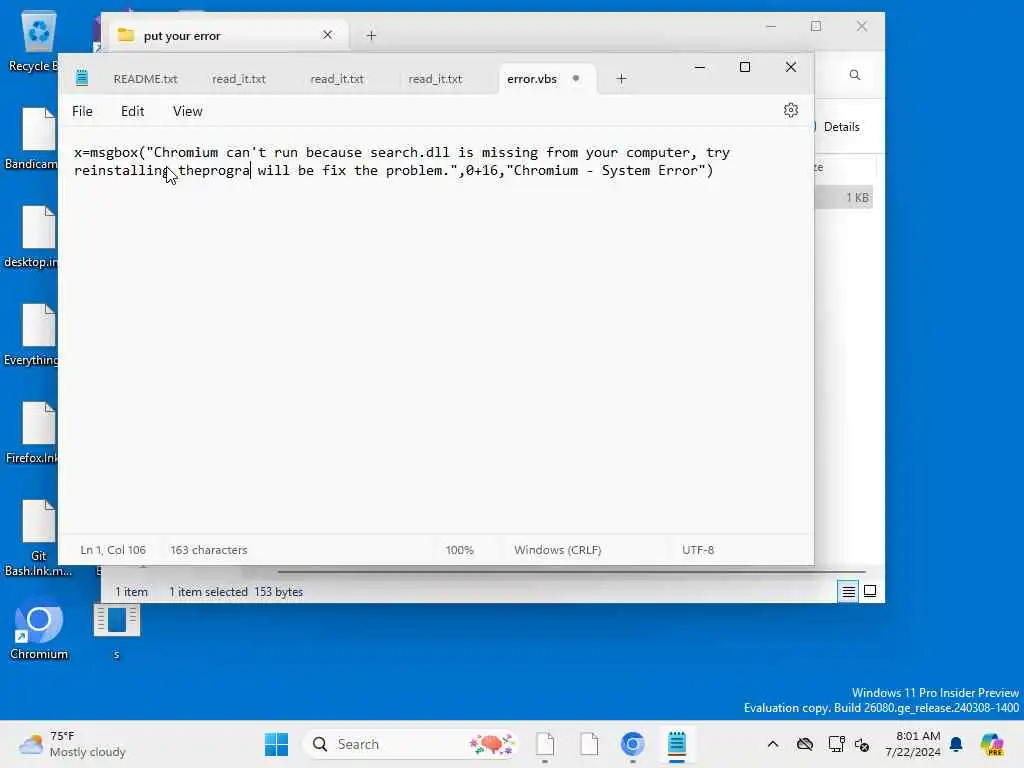This screenshot has height=768, width=1024.
Task: Click 'System Error' in the script text
Action: (650, 170)
